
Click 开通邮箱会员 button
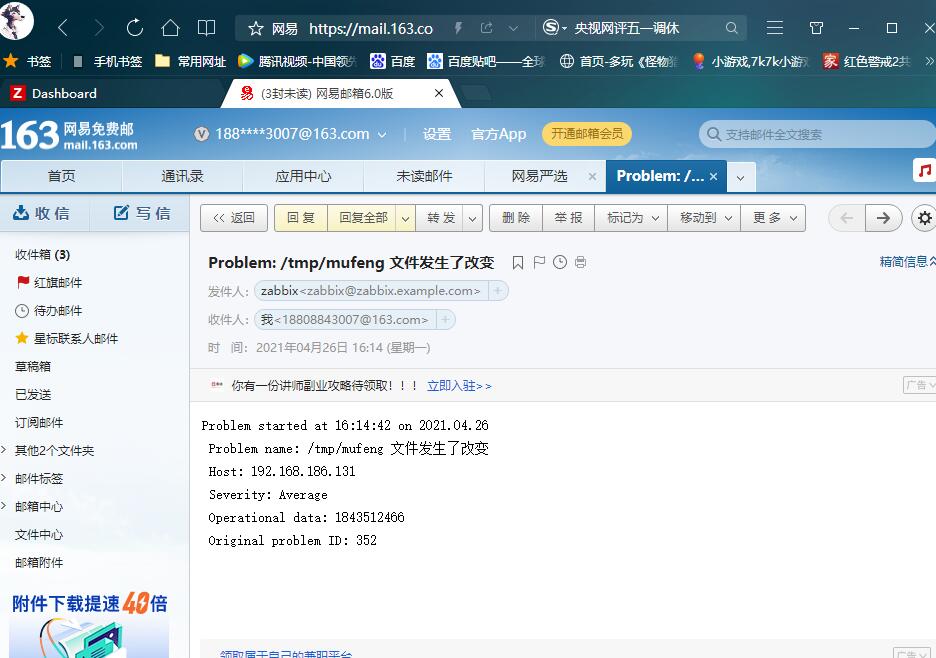tap(587, 134)
